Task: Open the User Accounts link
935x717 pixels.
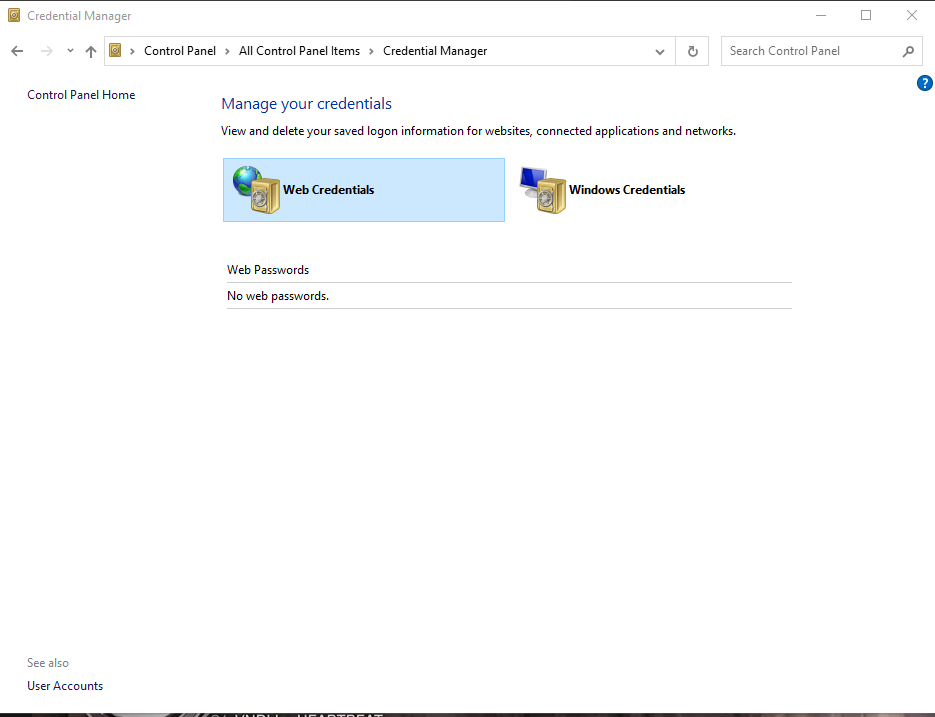Action: click(65, 686)
